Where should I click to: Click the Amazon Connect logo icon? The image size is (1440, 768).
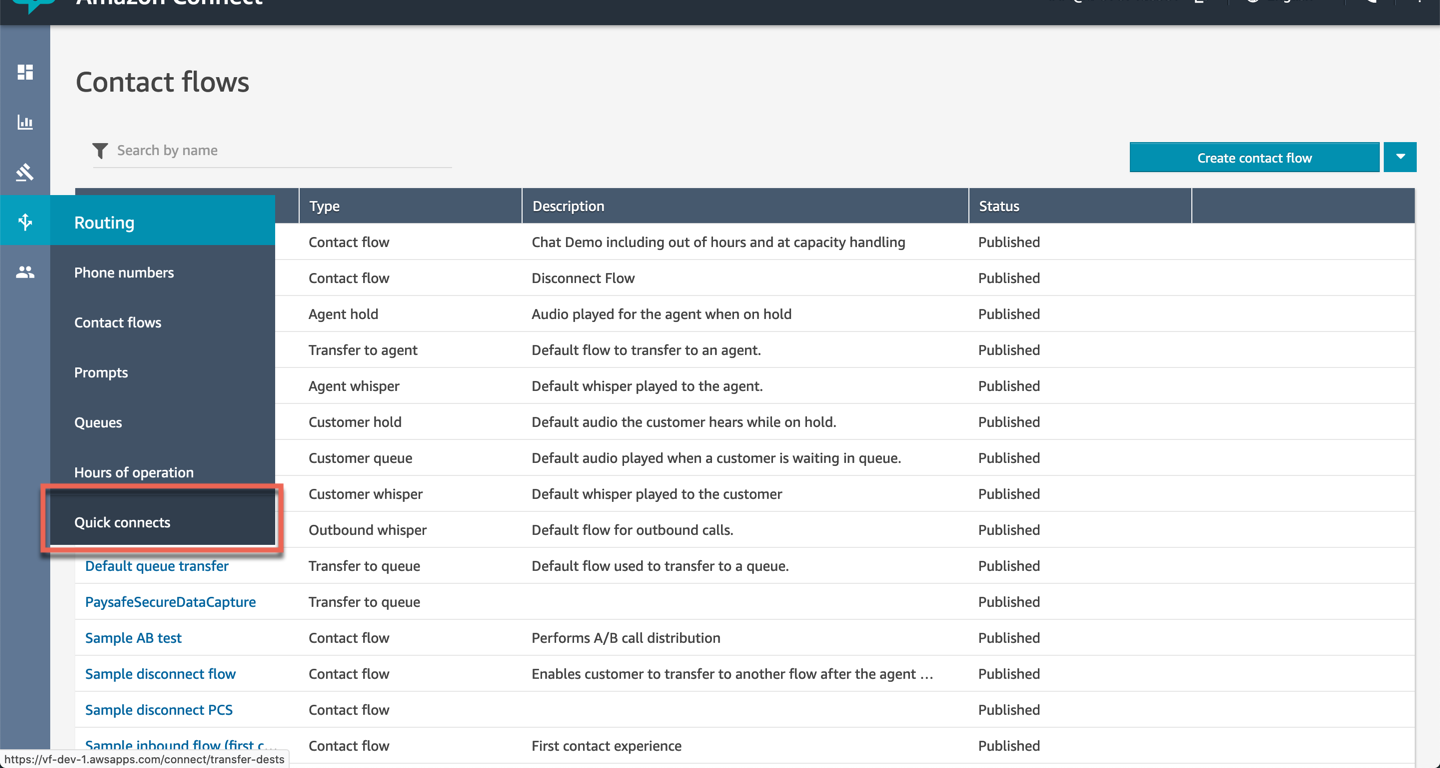(x=35, y=5)
